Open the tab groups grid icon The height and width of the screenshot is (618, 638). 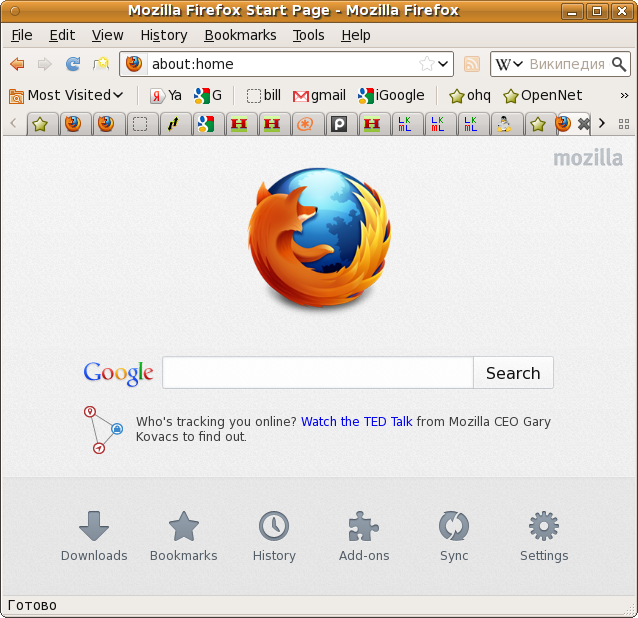(x=624, y=124)
